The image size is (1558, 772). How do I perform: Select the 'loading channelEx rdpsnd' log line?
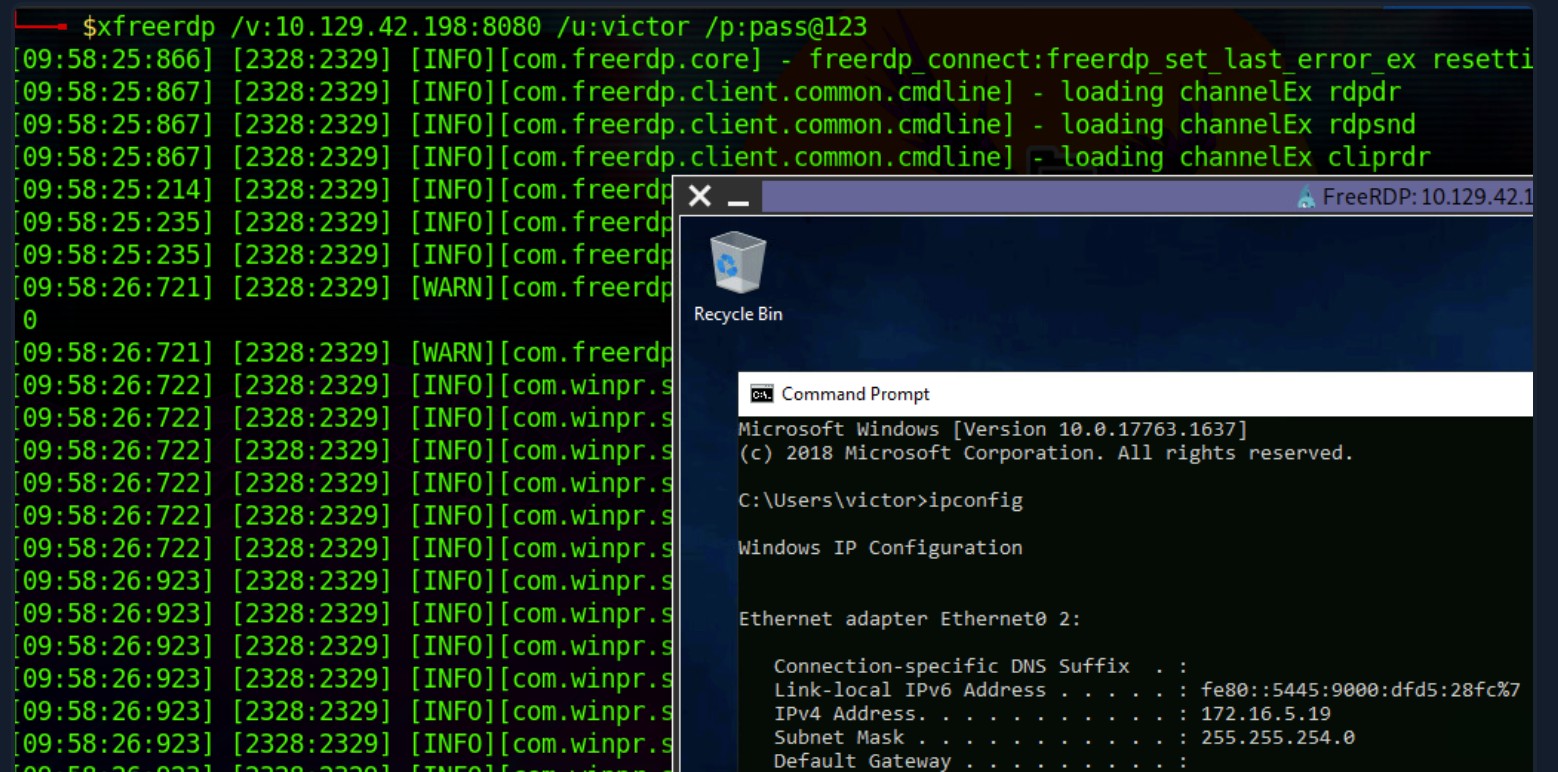[x=715, y=125]
